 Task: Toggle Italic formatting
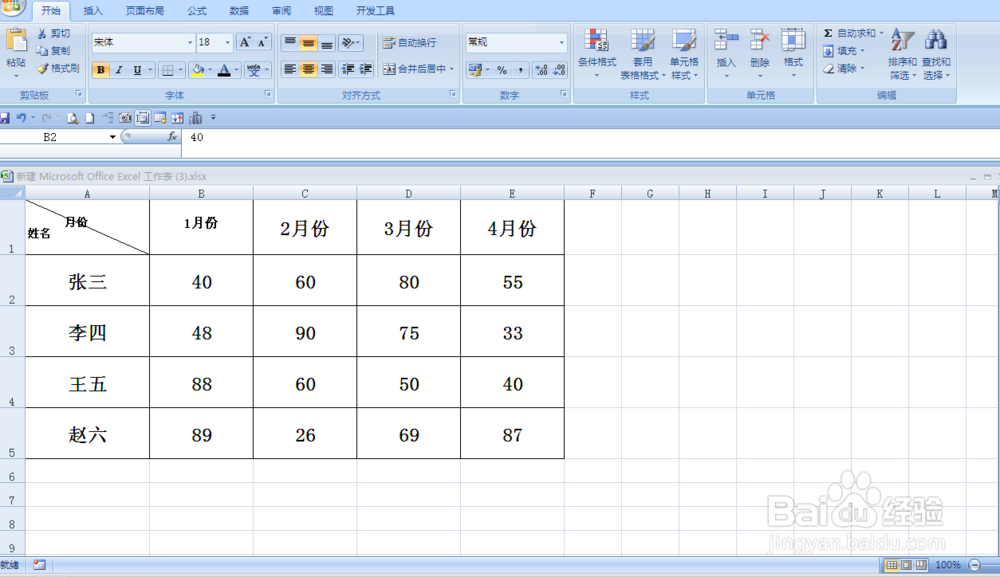click(119, 70)
